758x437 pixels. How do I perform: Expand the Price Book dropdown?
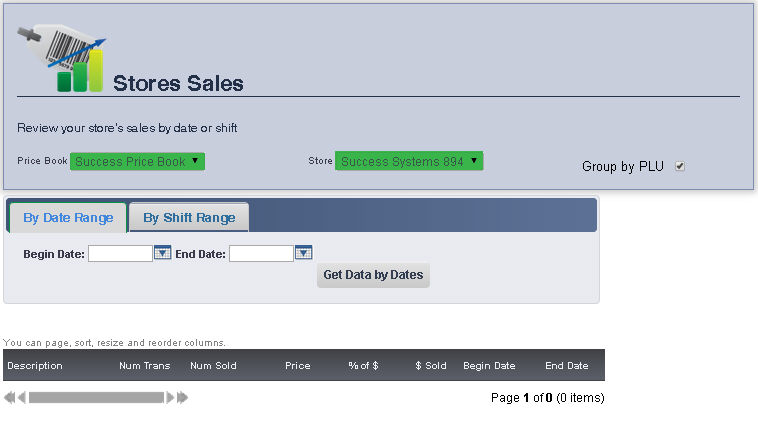point(137,161)
